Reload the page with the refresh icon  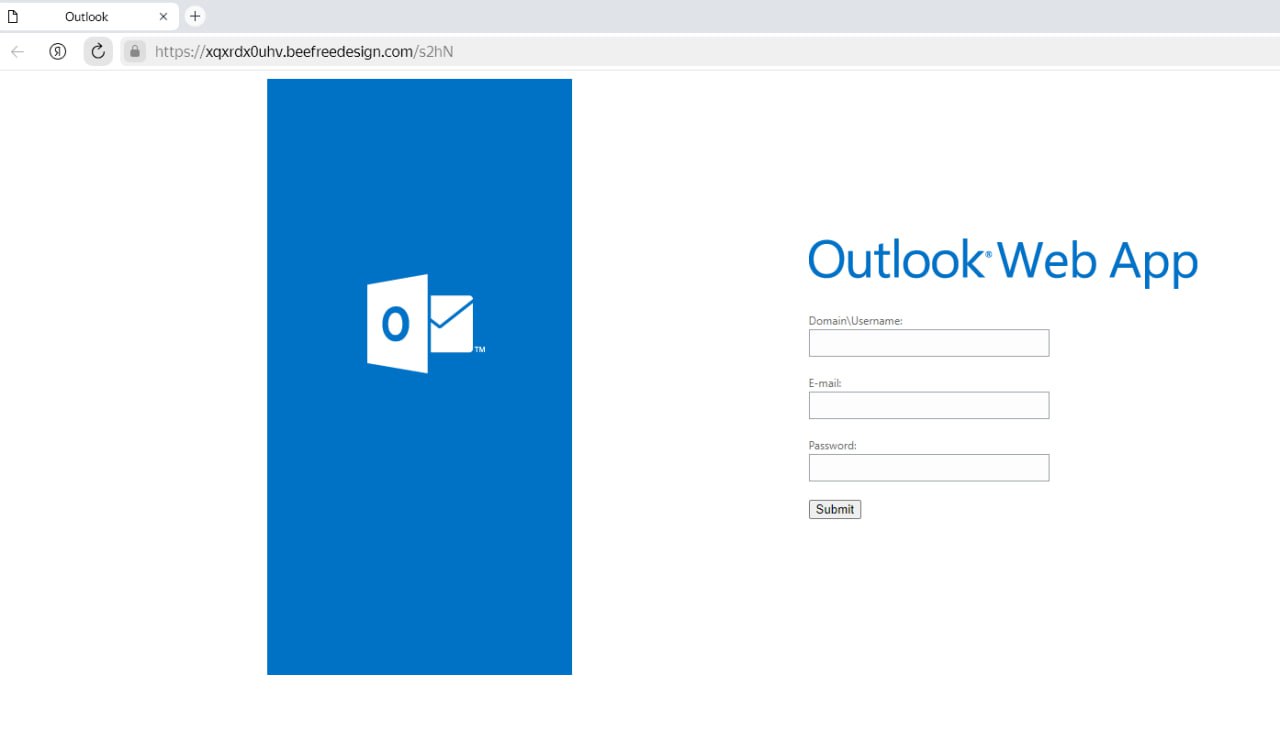click(x=98, y=51)
